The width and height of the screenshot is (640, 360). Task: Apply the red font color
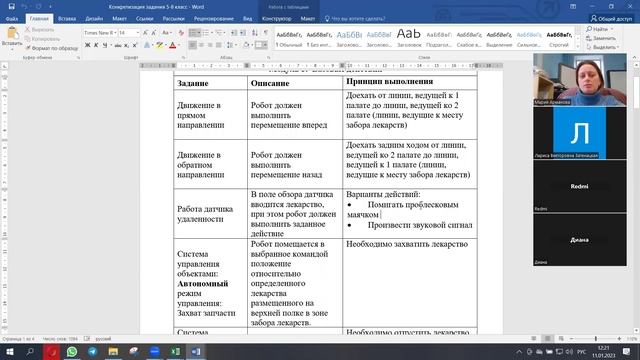coord(173,45)
